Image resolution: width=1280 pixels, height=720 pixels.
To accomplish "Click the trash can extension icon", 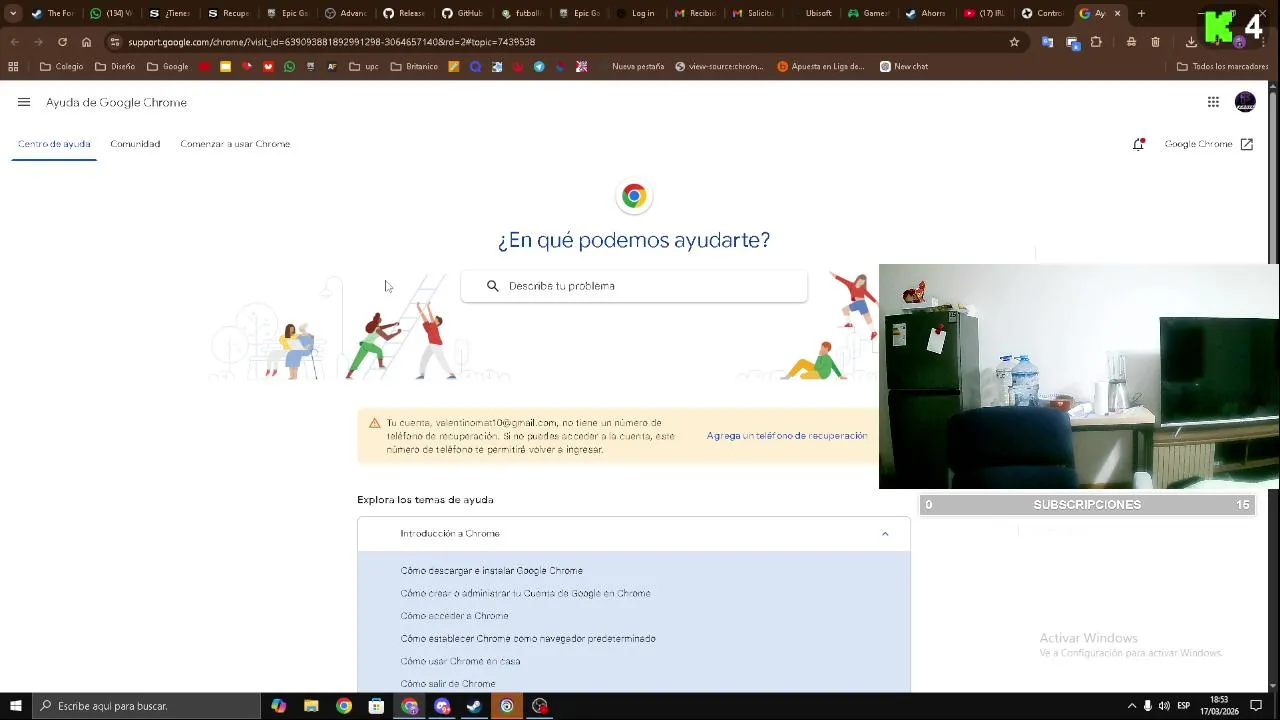I will [1155, 42].
